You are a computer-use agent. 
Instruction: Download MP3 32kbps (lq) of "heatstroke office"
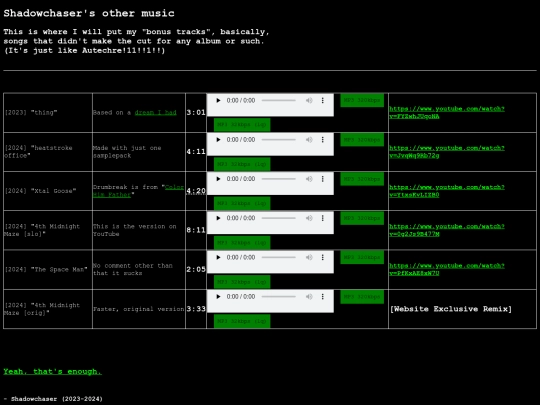[x=242, y=164]
